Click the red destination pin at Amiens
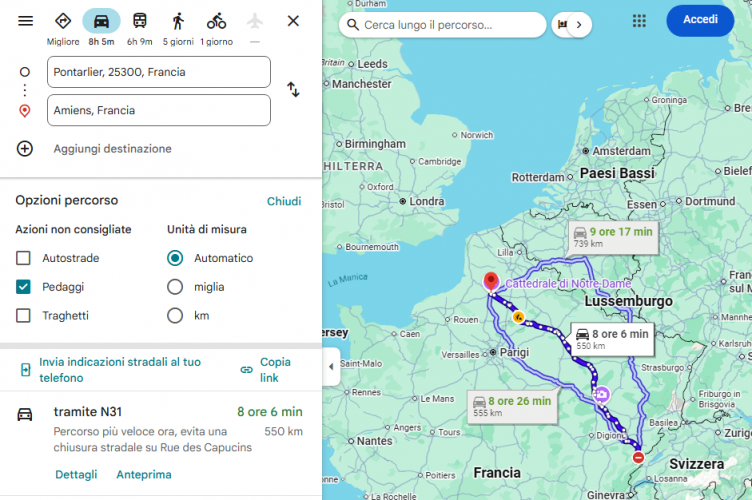The width and height of the screenshot is (752, 500). (x=491, y=281)
